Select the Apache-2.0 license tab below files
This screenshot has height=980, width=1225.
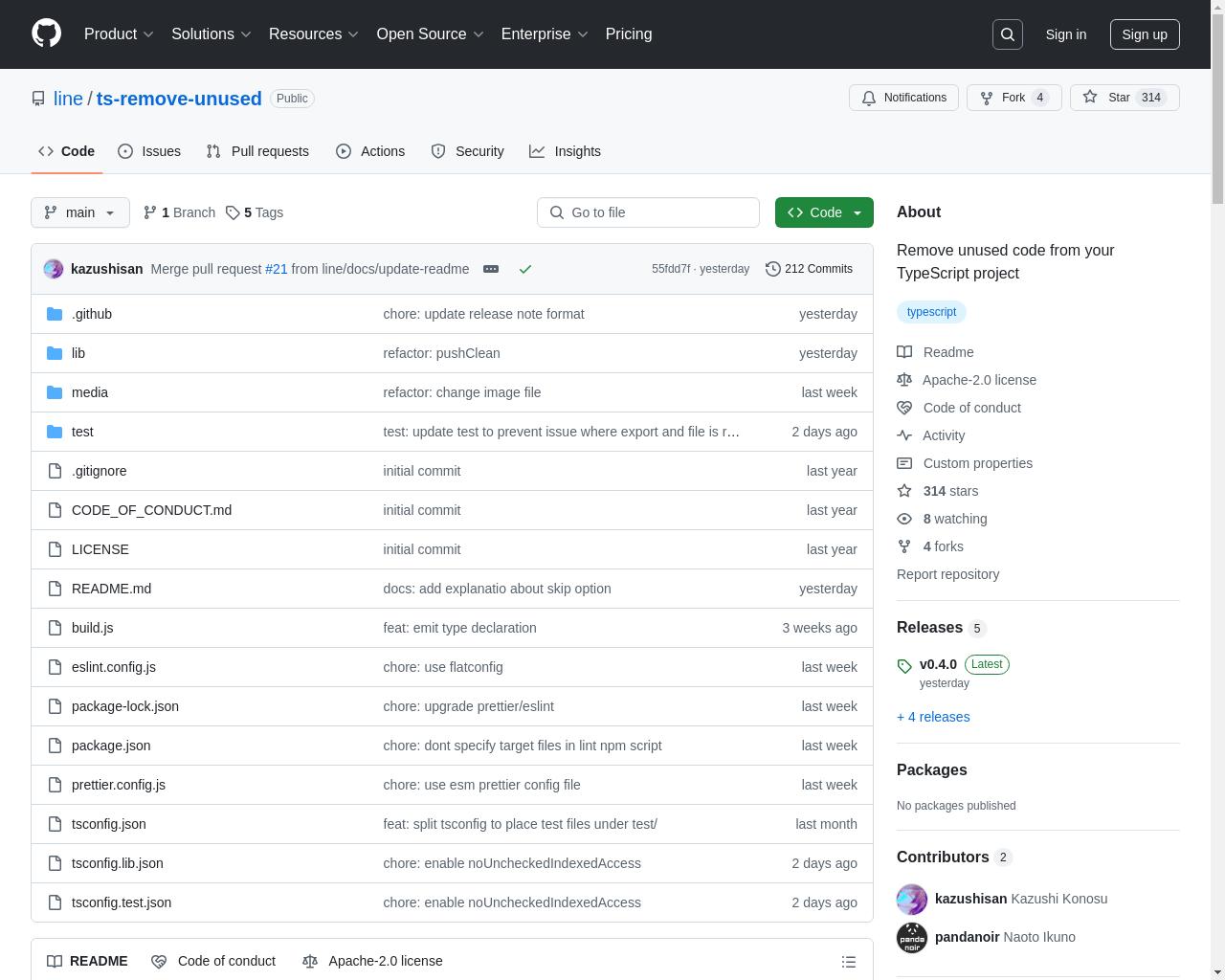pos(372,961)
